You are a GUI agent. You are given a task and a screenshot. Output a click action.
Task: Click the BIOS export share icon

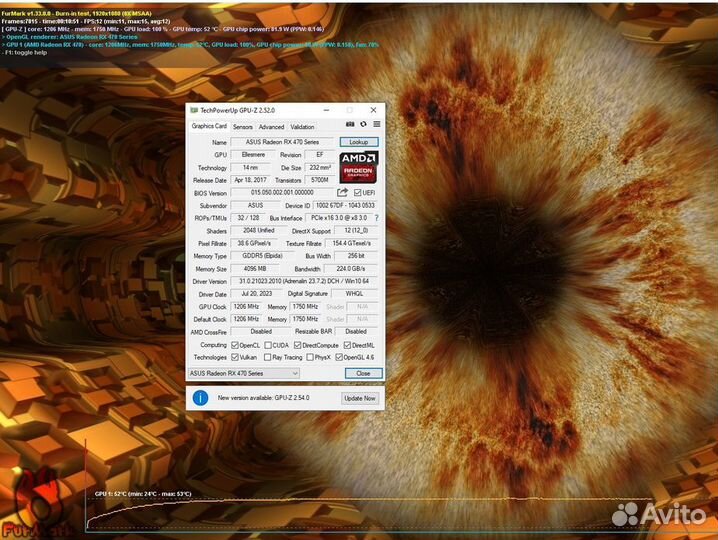[x=342, y=192]
